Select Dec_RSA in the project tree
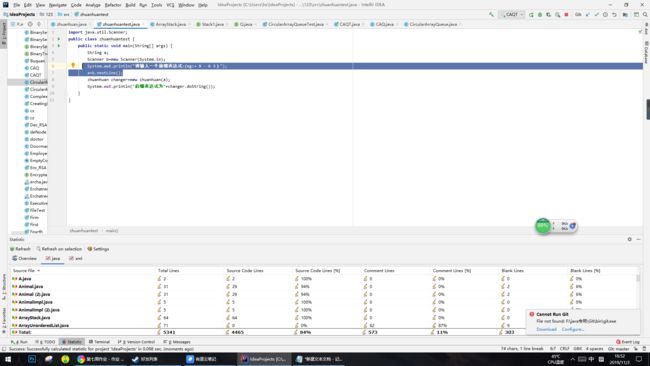650x366 pixels. pyautogui.click(x=36, y=125)
